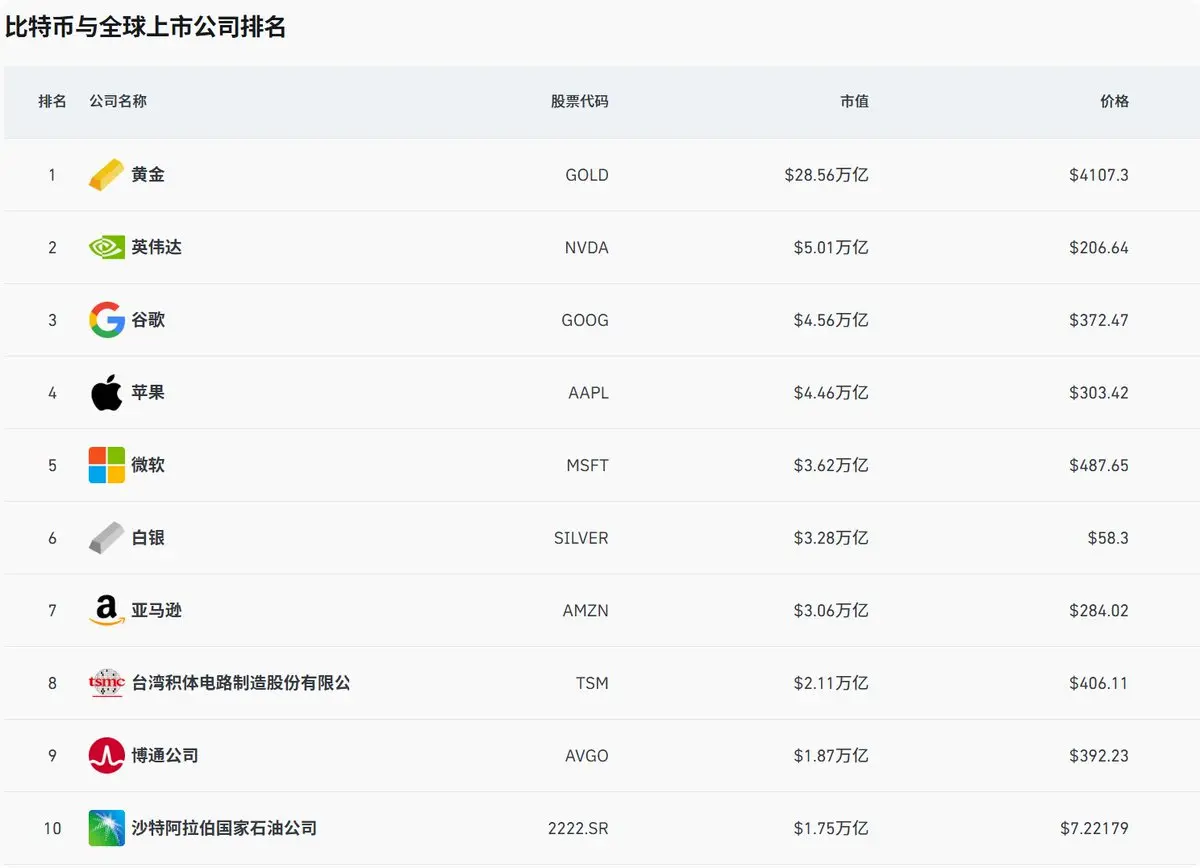1200x868 pixels.
Task: Click the $28.56万亿 market cap value
Action: click(826, 175)
